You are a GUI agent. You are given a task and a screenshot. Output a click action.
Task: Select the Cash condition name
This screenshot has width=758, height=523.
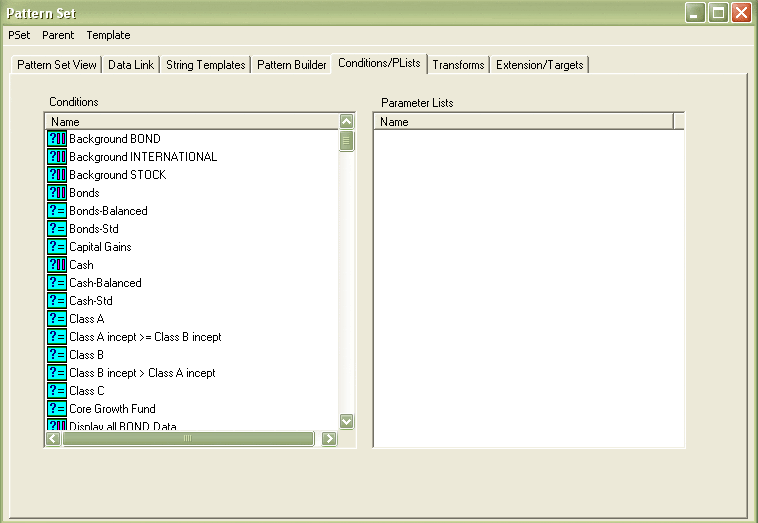pos(81,264)
